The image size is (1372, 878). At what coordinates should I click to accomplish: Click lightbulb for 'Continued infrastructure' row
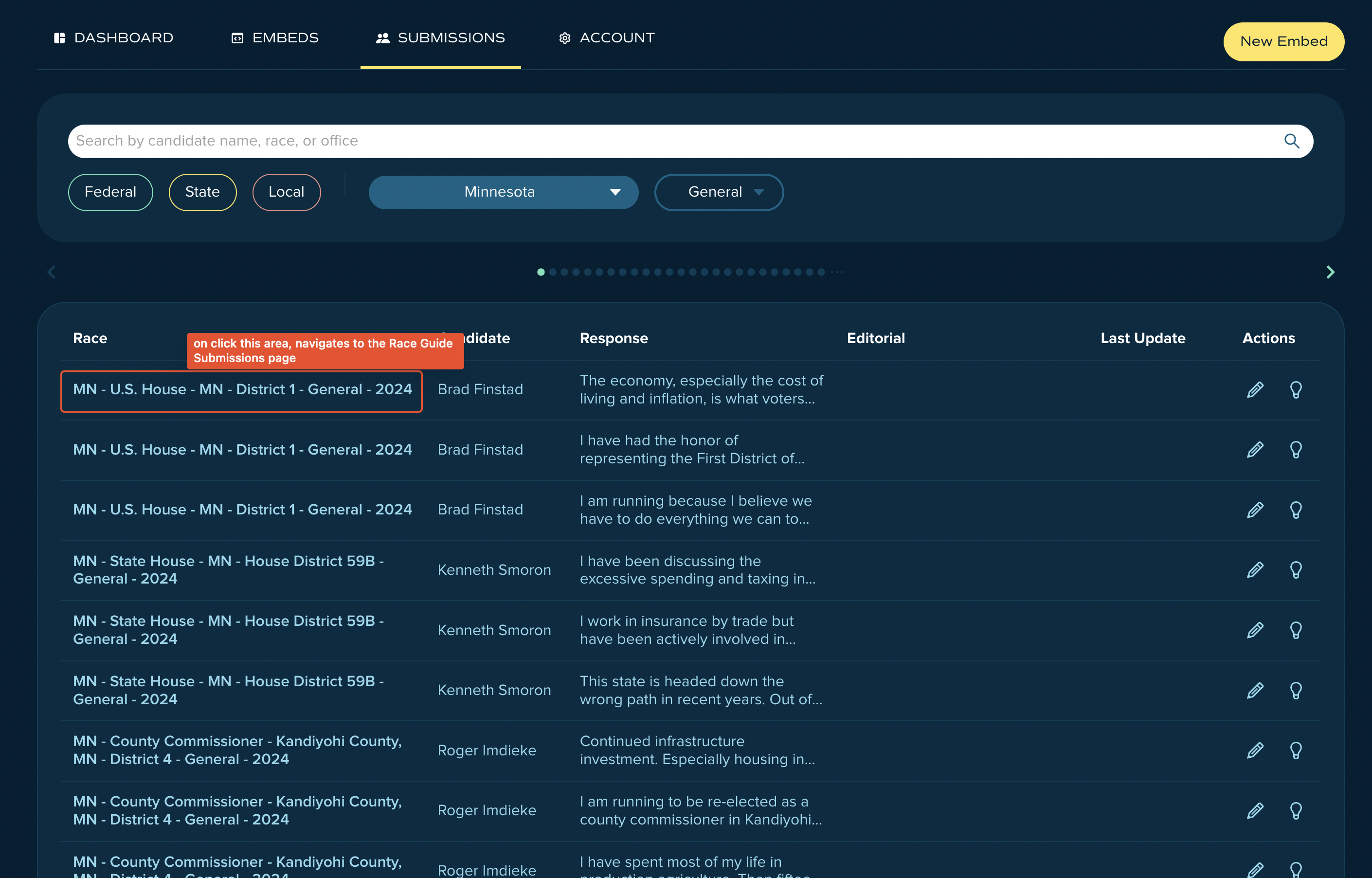tap(1296, 750)
